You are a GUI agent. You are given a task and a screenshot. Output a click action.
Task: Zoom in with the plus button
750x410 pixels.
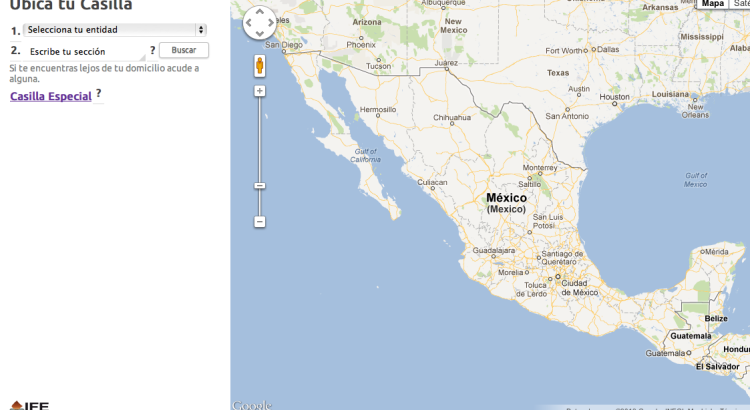pyautogui.click(x=260, y=91)
